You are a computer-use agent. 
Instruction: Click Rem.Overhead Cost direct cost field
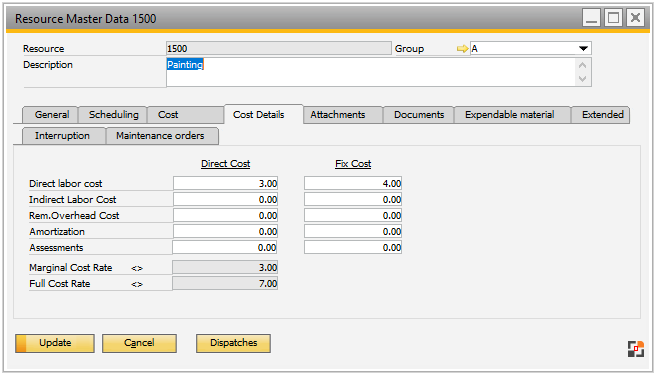click(225, 216)
